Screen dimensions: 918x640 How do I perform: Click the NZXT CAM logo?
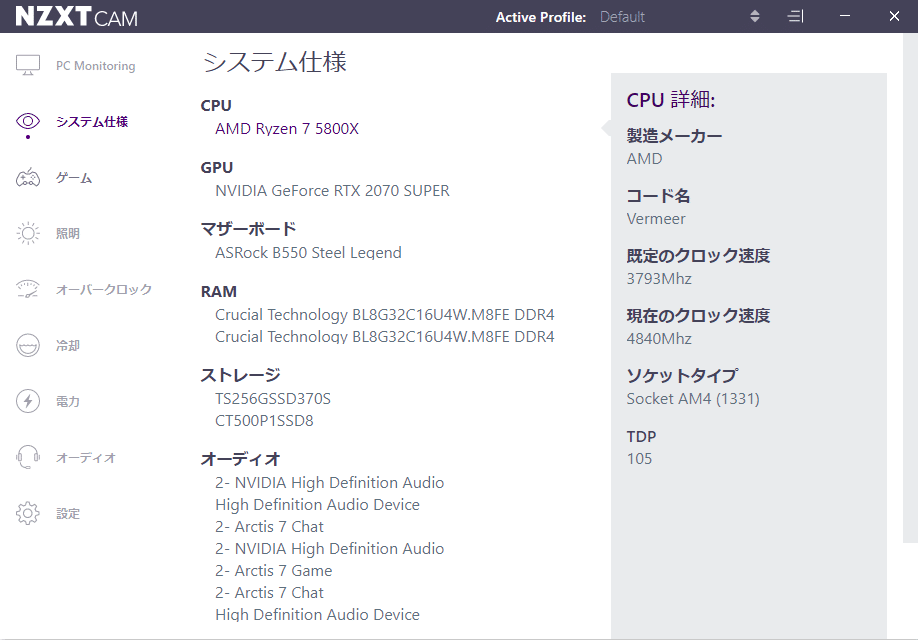coord(77,16)
